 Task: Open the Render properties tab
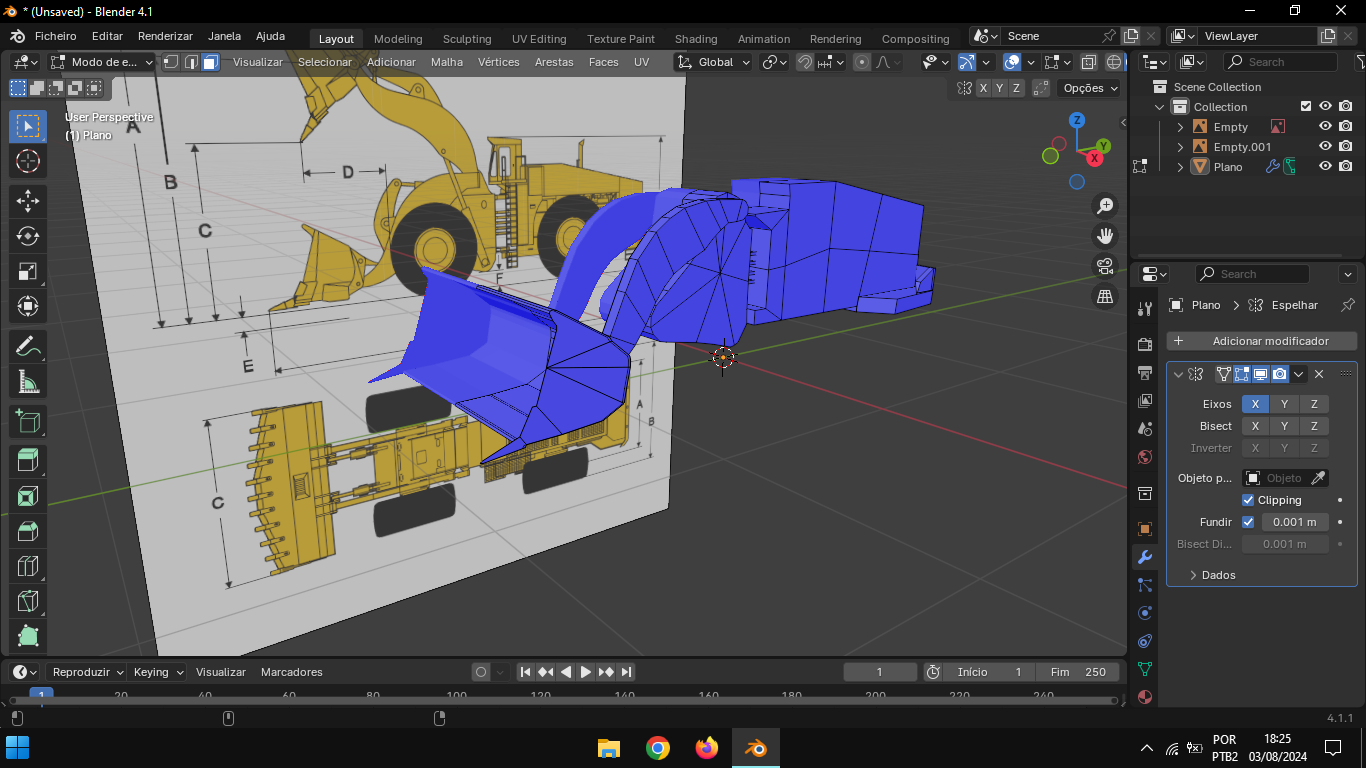[x=1145, y=345]
